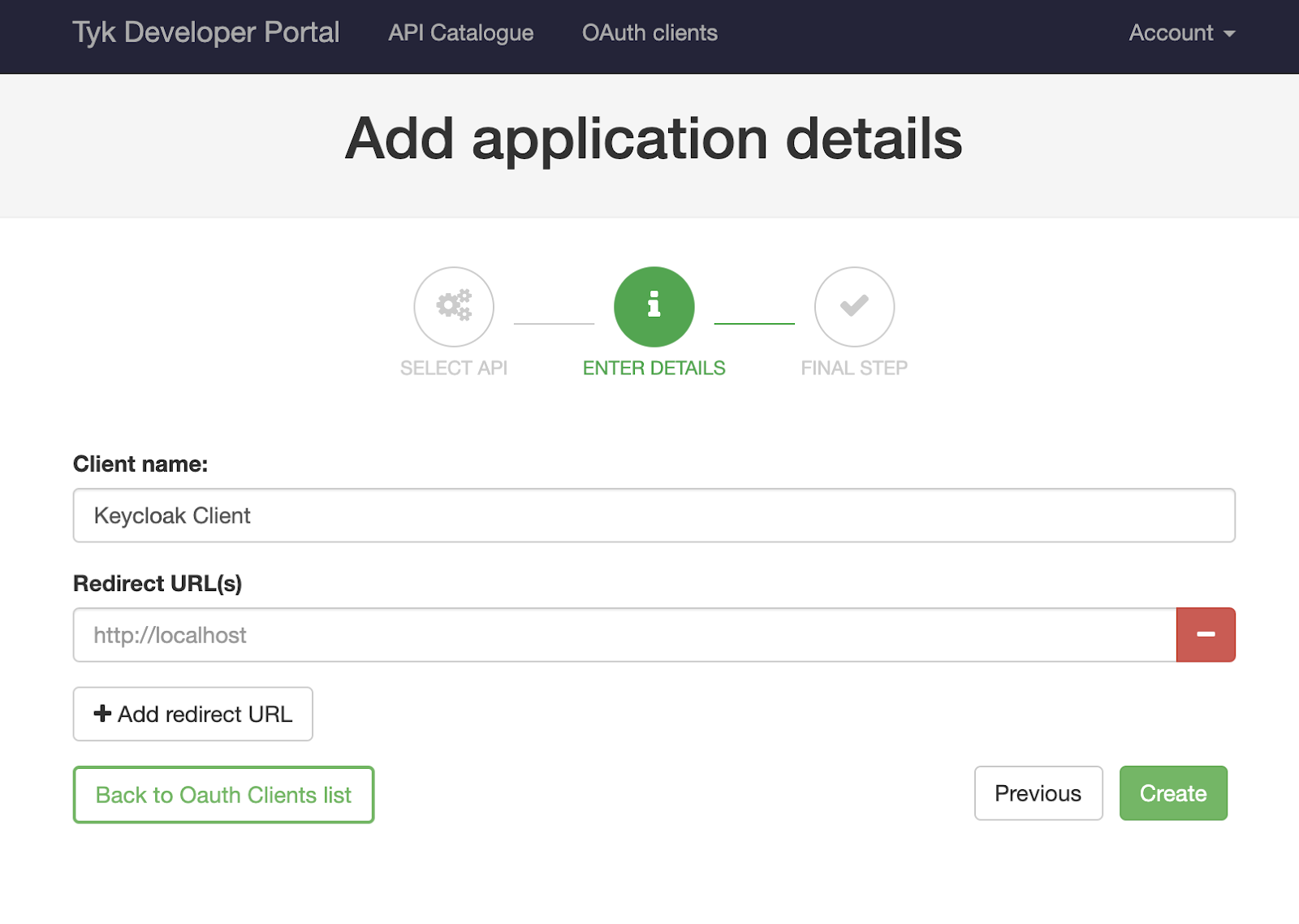The height and width of the screenshot is (924, 1299).
Task: Click the FINAL STEP label text
Action: pyautogui.click(x=854, y=368)
